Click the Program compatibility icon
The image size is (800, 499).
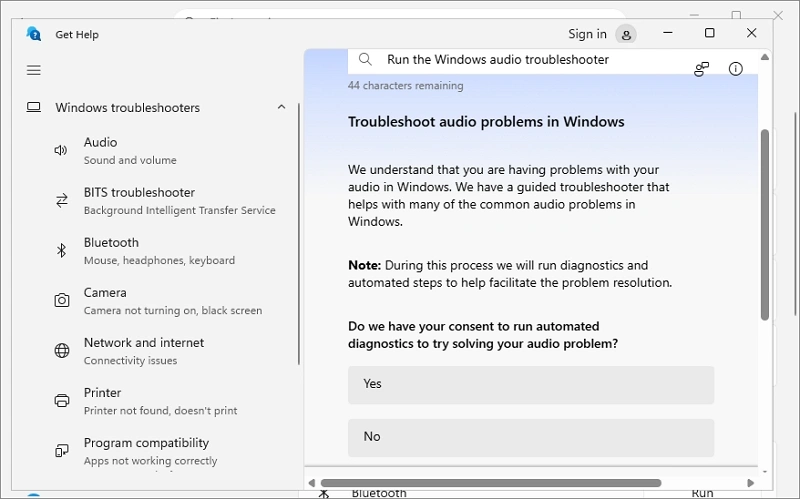point(62,451)
